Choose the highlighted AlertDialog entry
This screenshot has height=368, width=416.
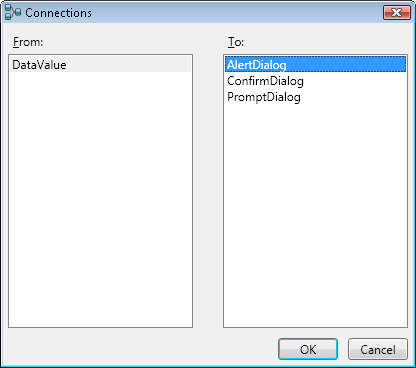pos(315,64)
